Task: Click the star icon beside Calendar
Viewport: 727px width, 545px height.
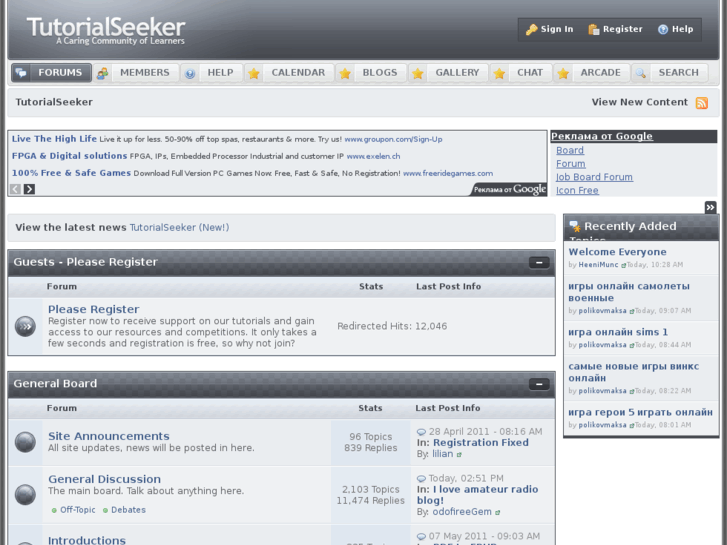Action: click(254, 73)
